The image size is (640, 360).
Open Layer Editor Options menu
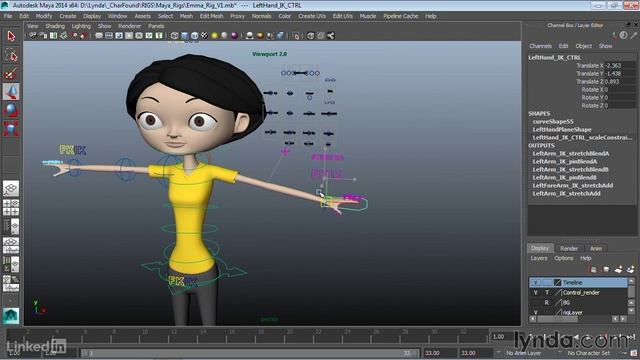click(x=564, y=258)
